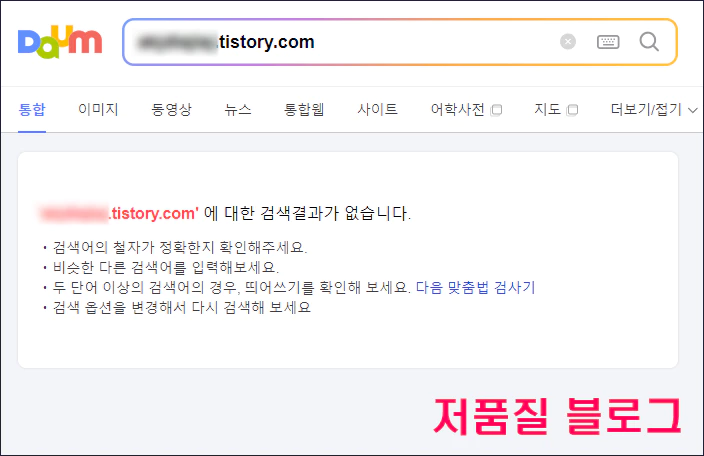Screen dimensions: 704x456
Task: Select the text 에 대한 검색결과가 없습니다.
Action: (x=307, y=213)
